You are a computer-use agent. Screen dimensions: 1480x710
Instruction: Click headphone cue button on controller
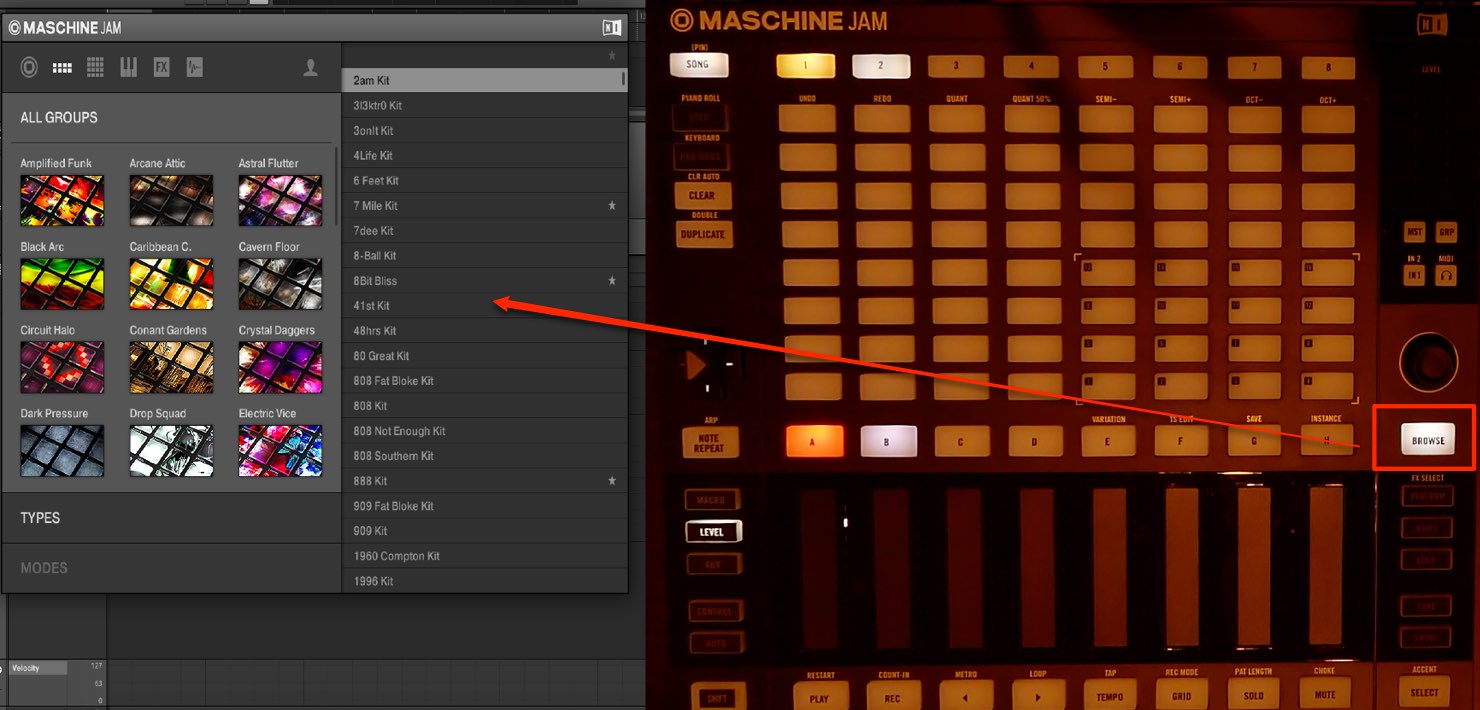tap(1445, 275)
